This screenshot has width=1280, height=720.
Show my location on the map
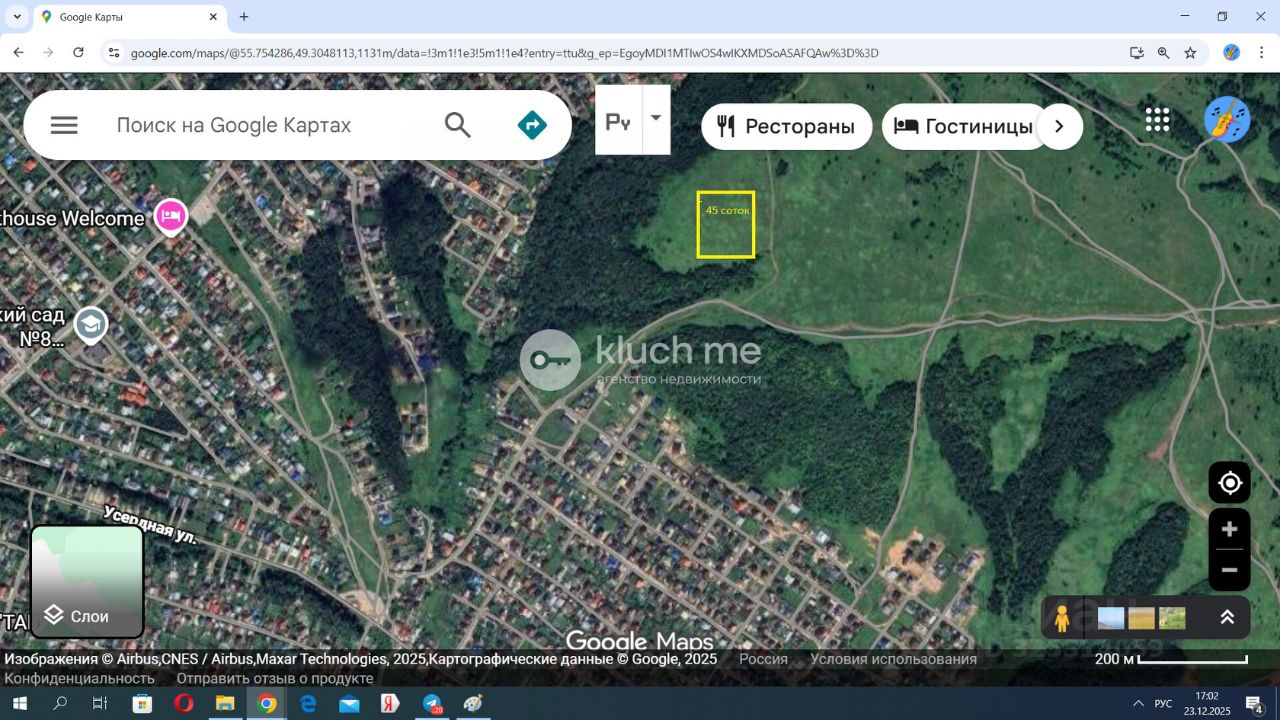click(1230, 484)
